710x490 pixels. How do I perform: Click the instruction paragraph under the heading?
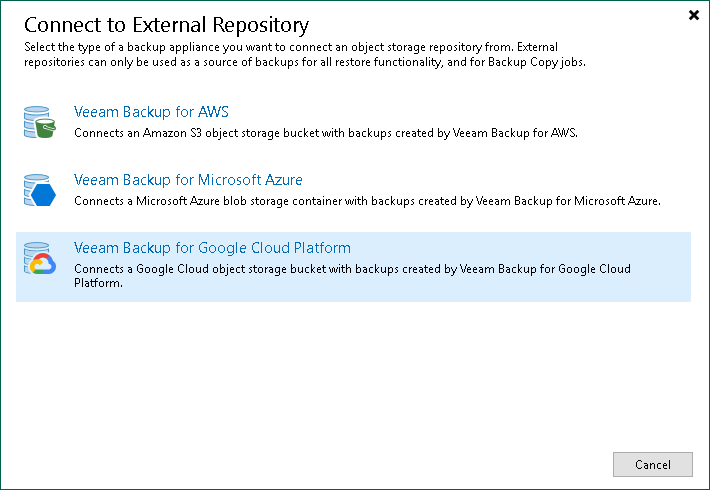click(x=290, y=54)
